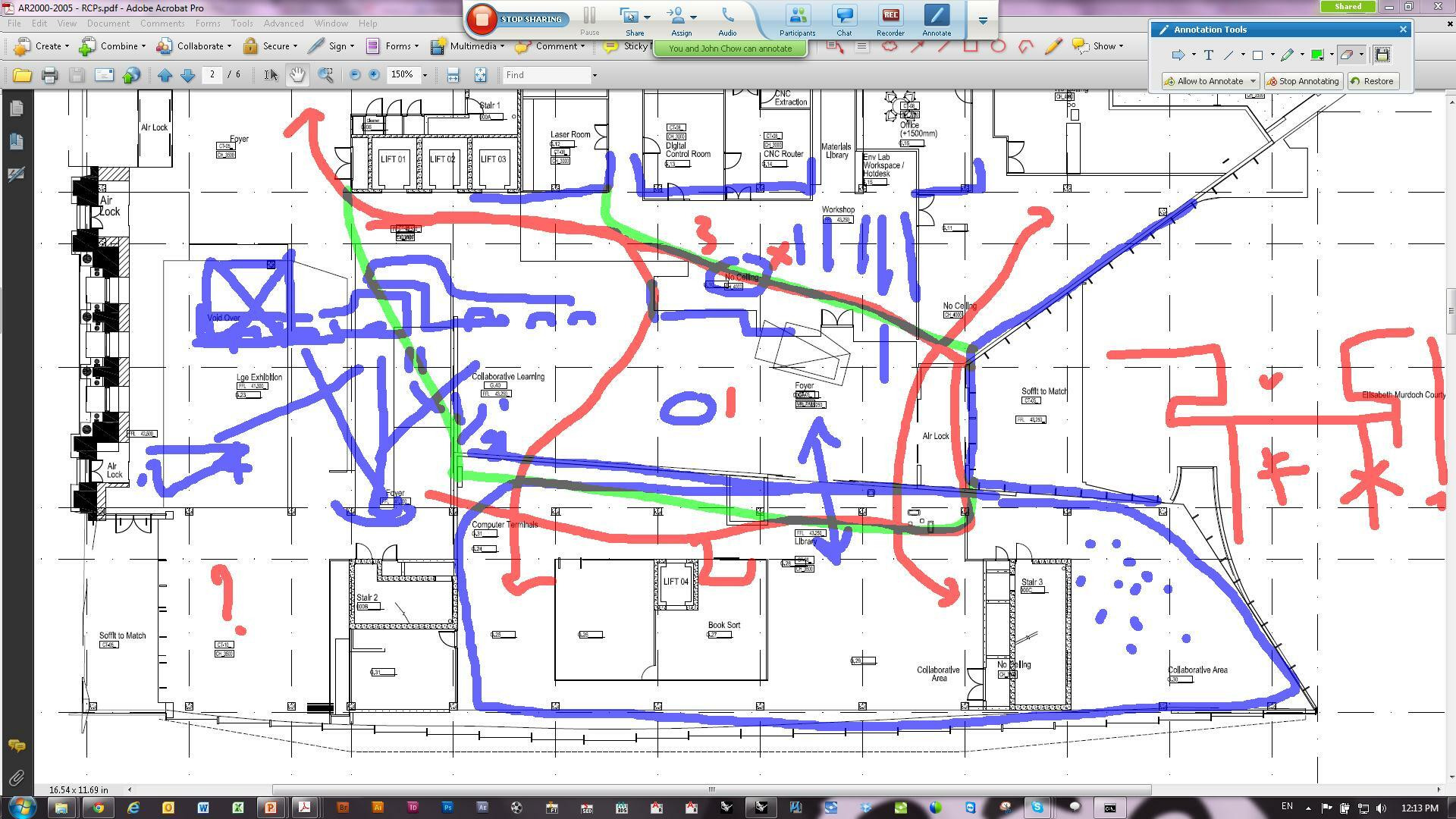Click the Stop Sharing button
This screenshot has height=819, width=1456.
pos(517,19)
